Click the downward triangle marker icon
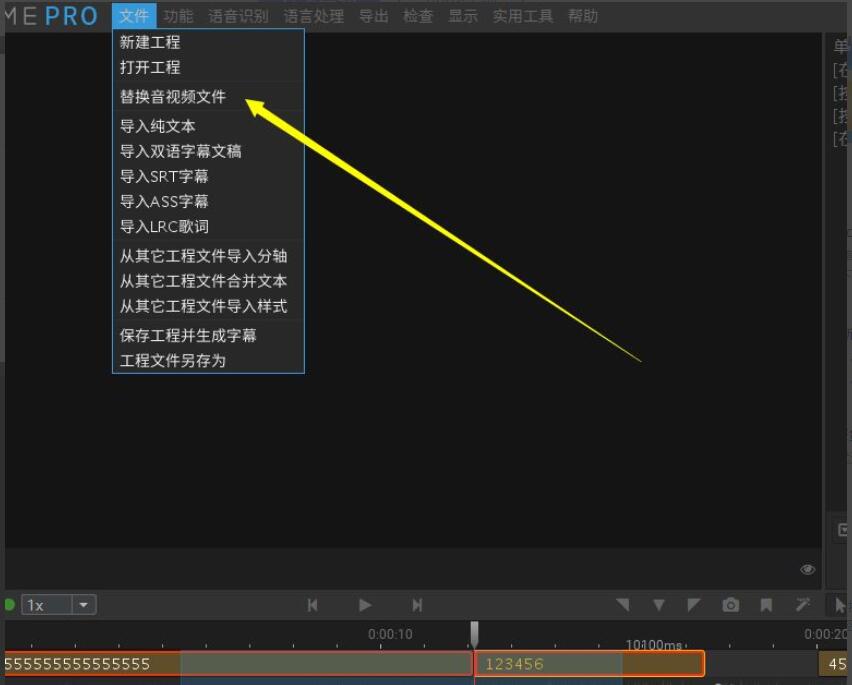The image size is (852, 685). coord(659,605)
